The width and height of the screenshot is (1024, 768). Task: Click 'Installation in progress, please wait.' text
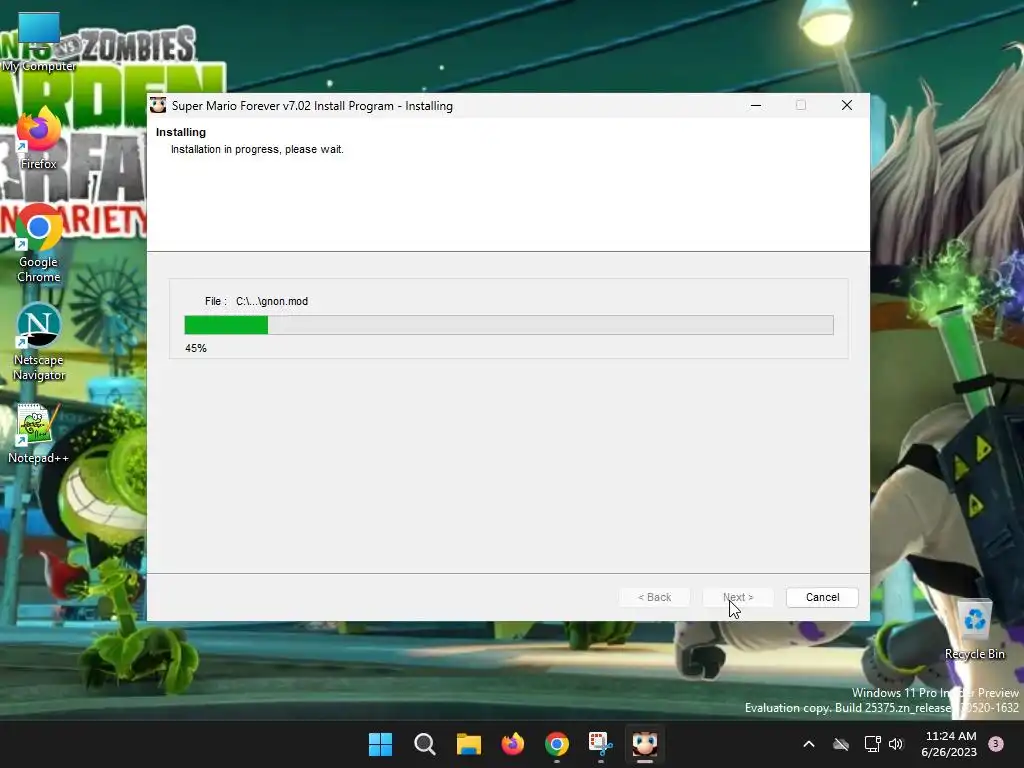257,149
